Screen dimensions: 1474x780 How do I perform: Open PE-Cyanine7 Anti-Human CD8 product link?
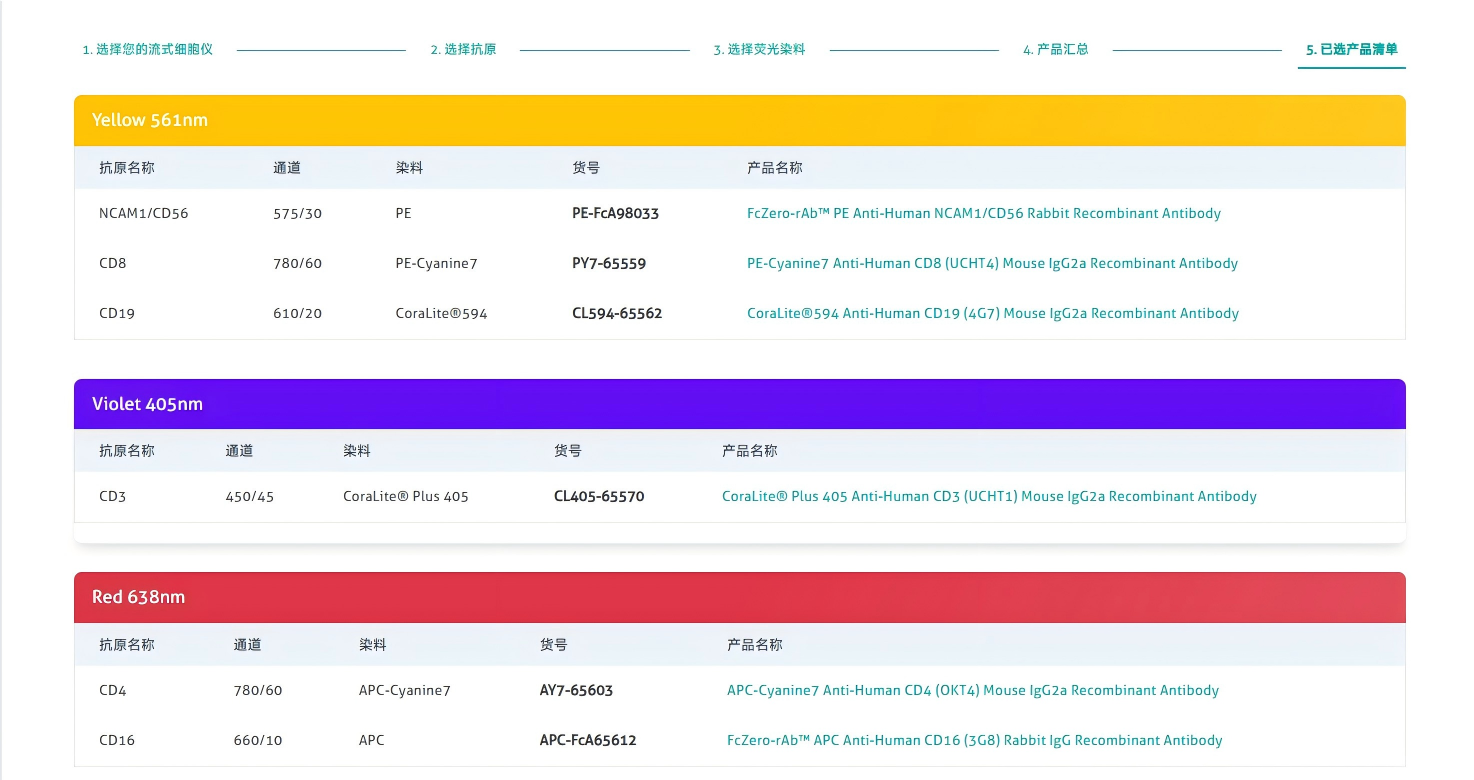(x=992, y=263)
